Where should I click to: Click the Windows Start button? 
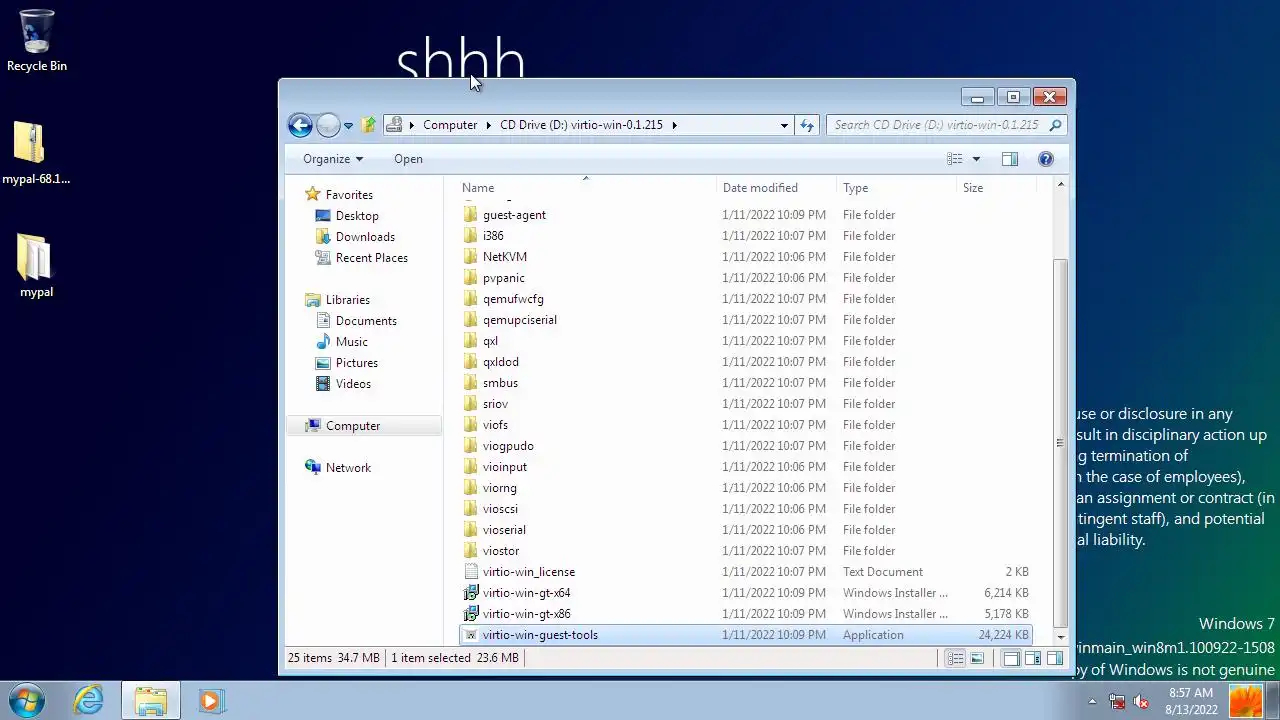pyautogui.click(x=27, y=700)
